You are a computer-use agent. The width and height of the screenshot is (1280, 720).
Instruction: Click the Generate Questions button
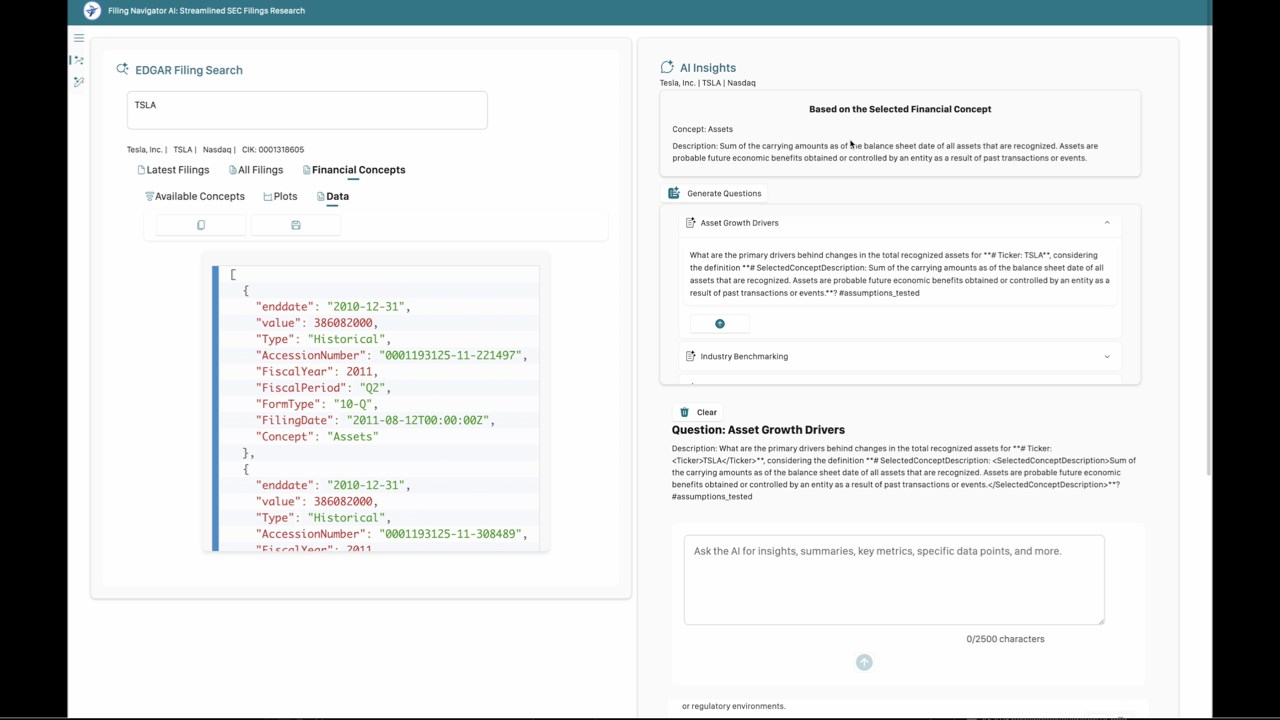pyautogui.click(x=714, y=193)
